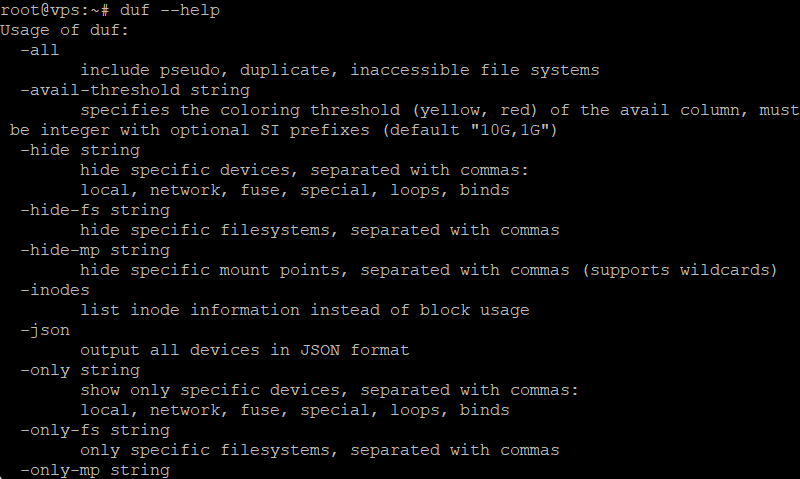The height and width of the screenshot is (479, 800).
Task: Click the root@vps shell prompt
Action: point(55,10)
